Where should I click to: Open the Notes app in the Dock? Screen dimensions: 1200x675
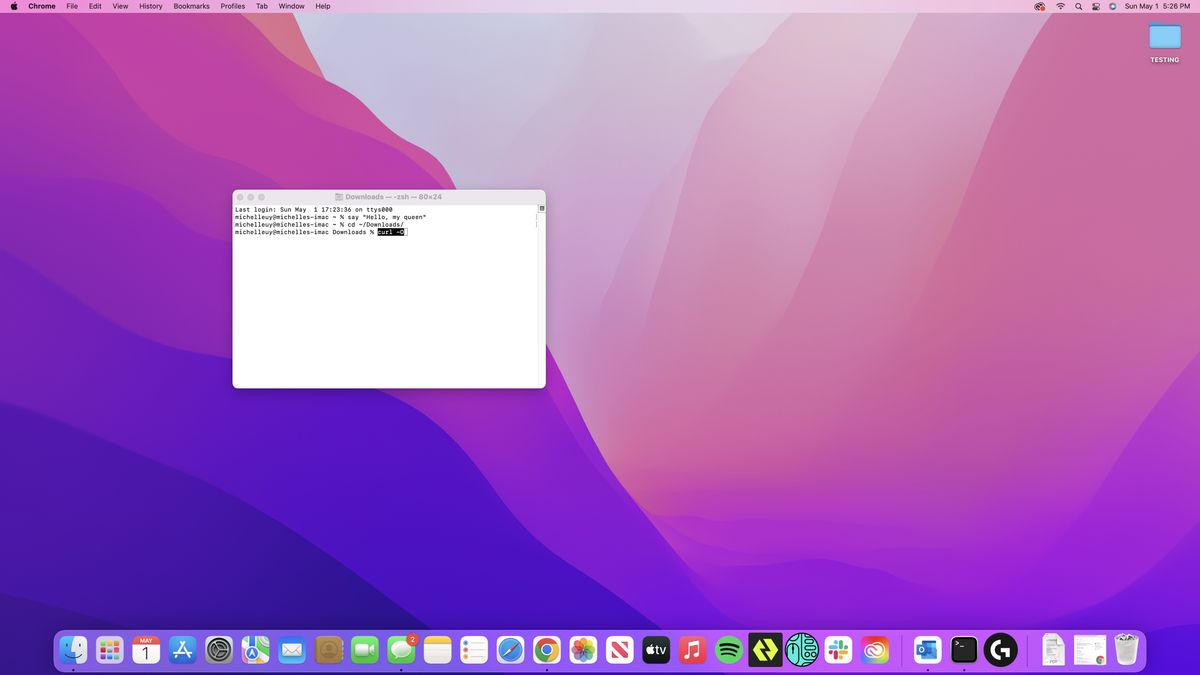(438, 650)
